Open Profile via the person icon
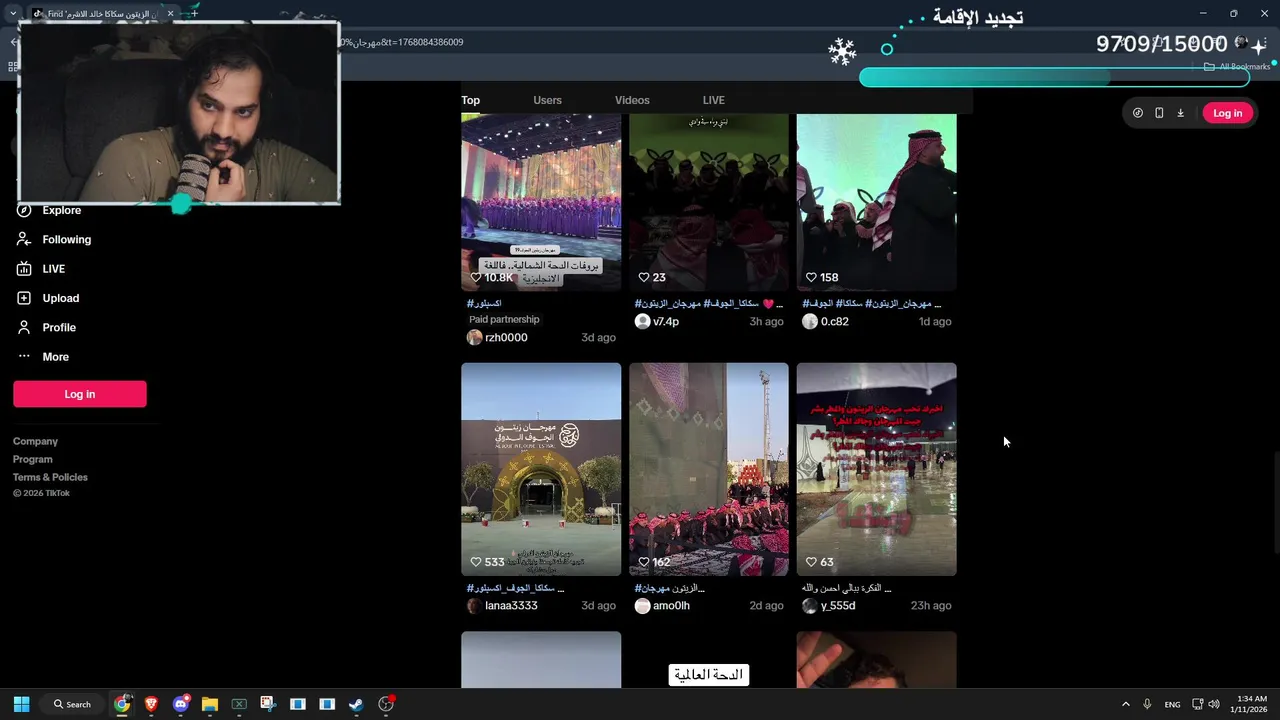Image resolution: width=1280 pixels, height=720 pixels. [24, 327]
